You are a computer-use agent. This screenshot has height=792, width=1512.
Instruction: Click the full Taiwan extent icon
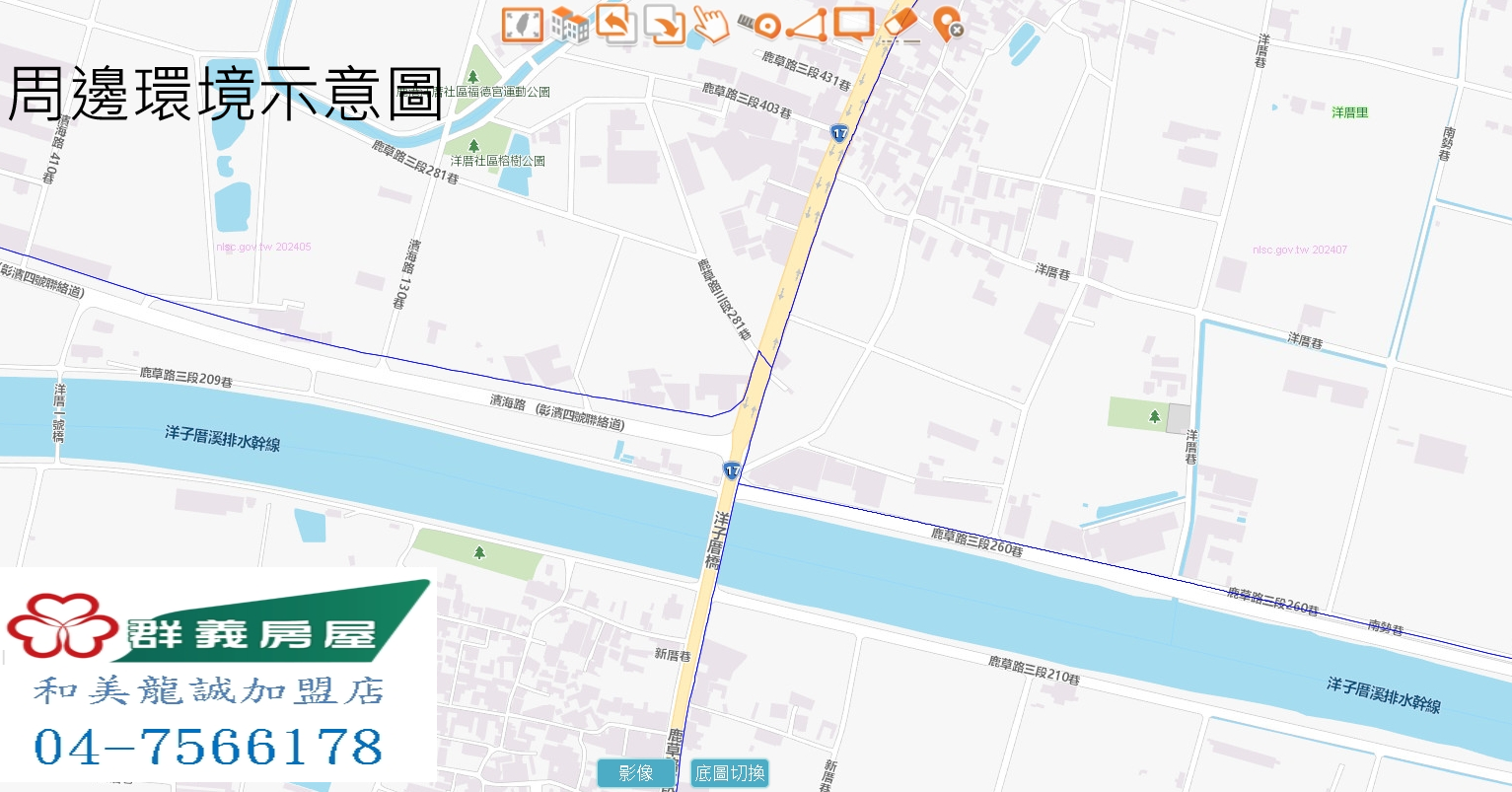coord(522,25)
